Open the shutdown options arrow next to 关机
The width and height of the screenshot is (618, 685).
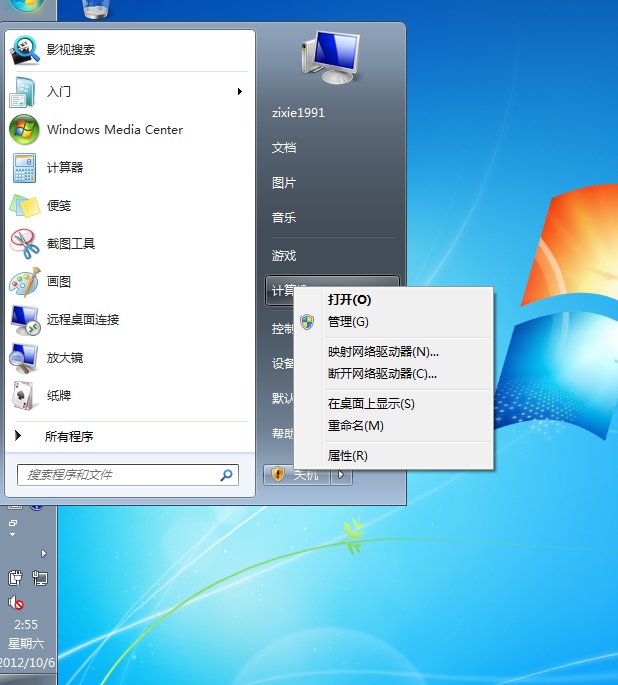pyautogui.click(x=342, y=474)
